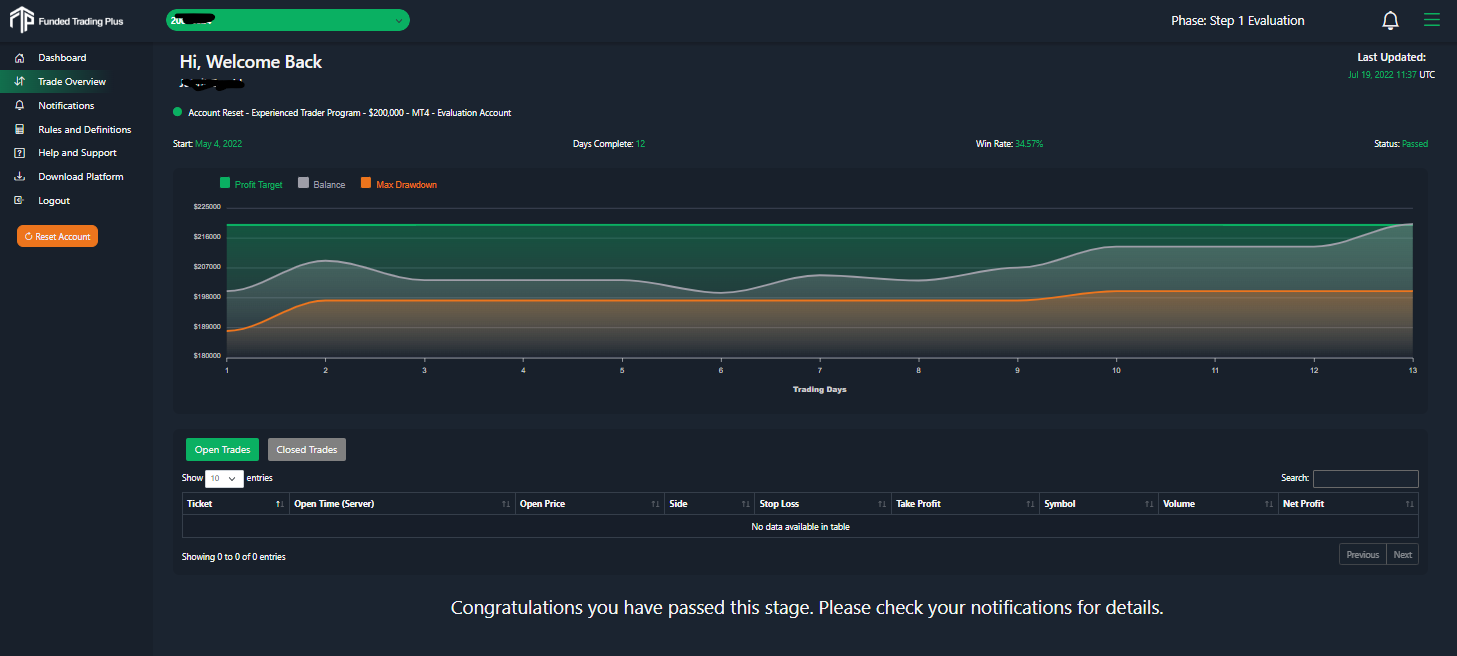Open Rules and Definitions page
Viewport: 1457px width, 656px height.
pos(85,130)
